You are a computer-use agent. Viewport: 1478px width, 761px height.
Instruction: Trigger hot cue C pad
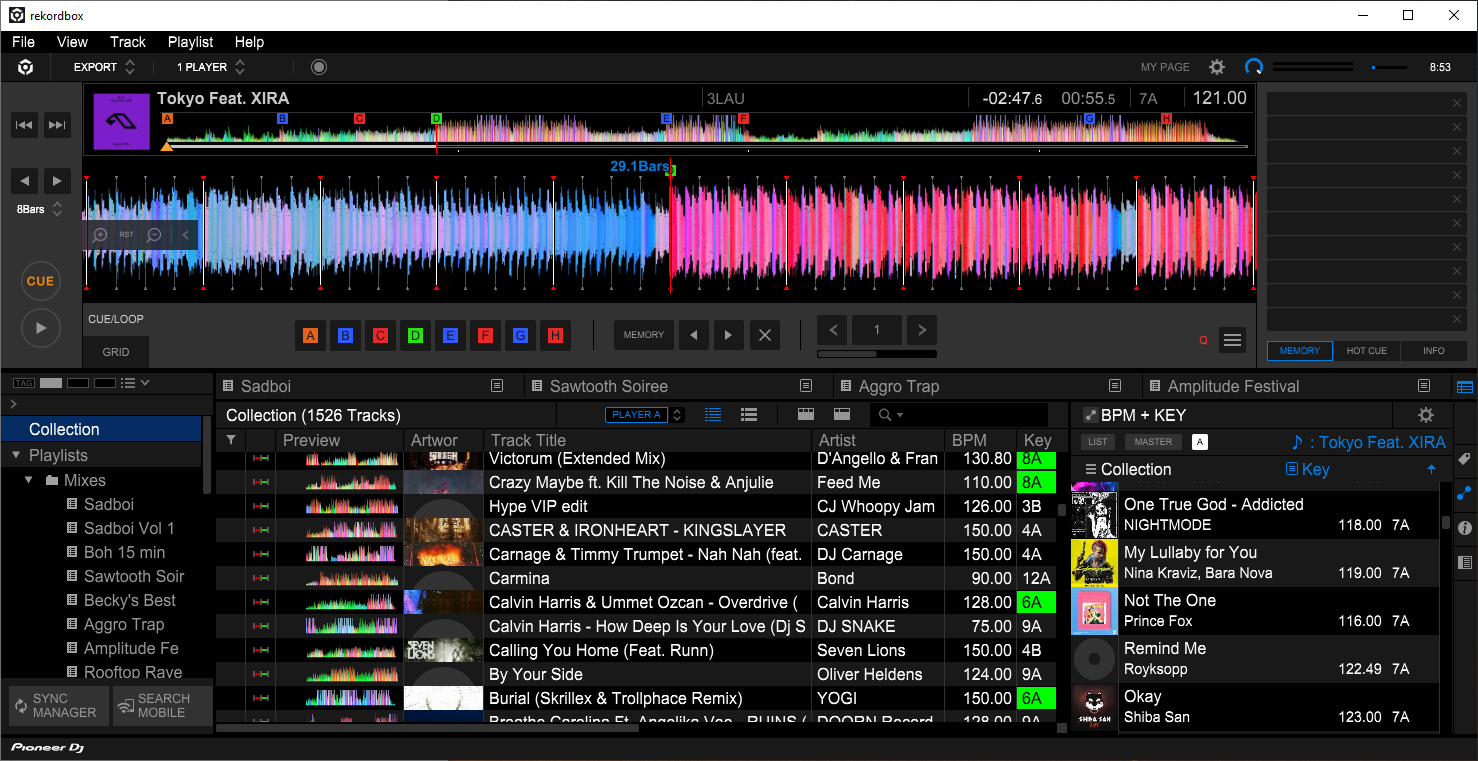380,336
